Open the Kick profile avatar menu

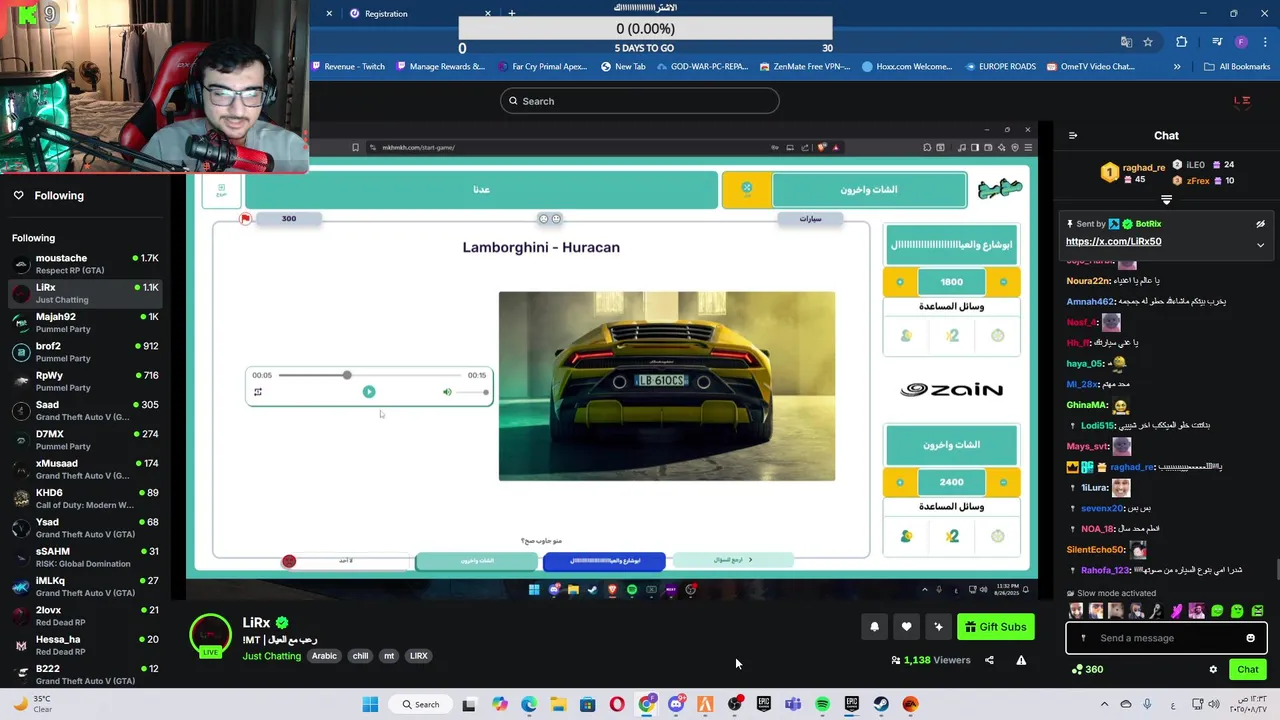click(1242, 100)
